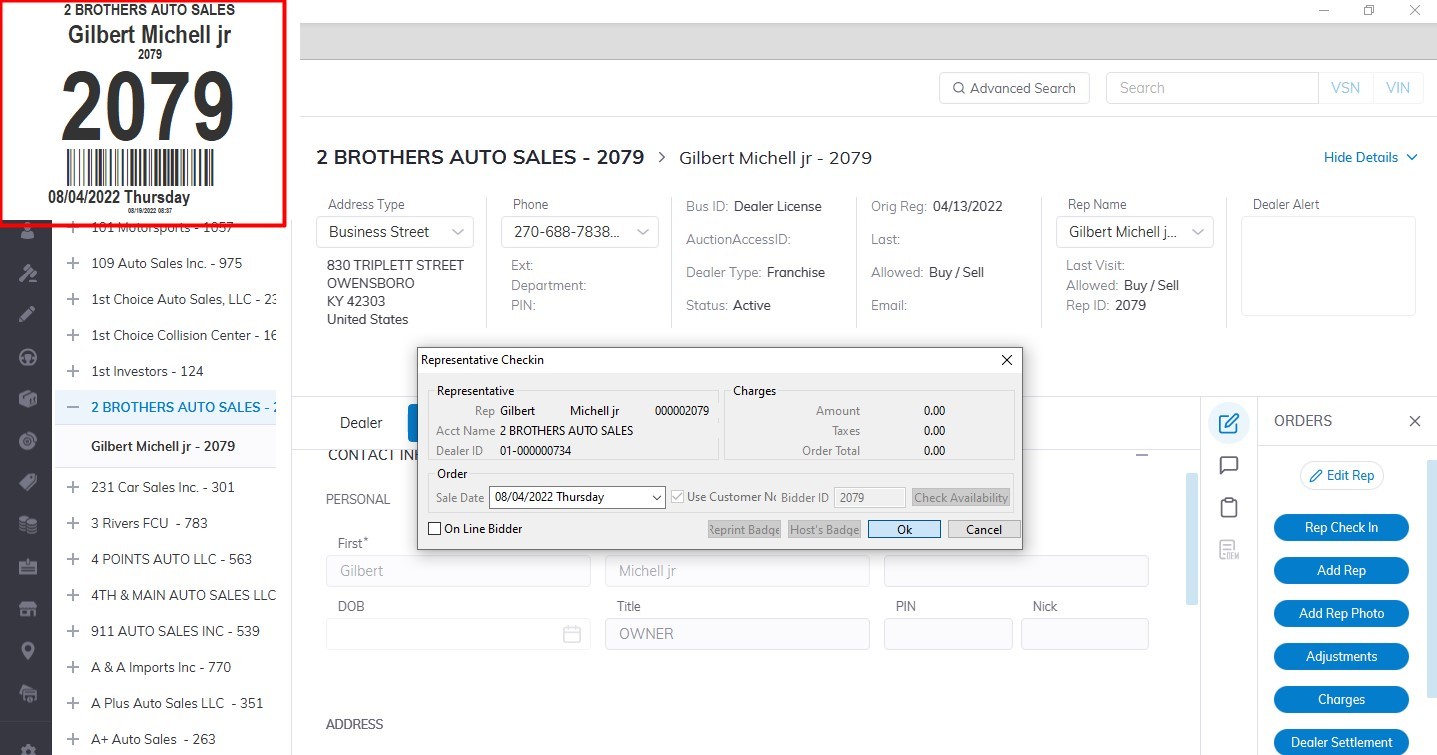Select the price tag sidebar icon
Viewport: 1437px width, 755px height.
tap(28, 483)
